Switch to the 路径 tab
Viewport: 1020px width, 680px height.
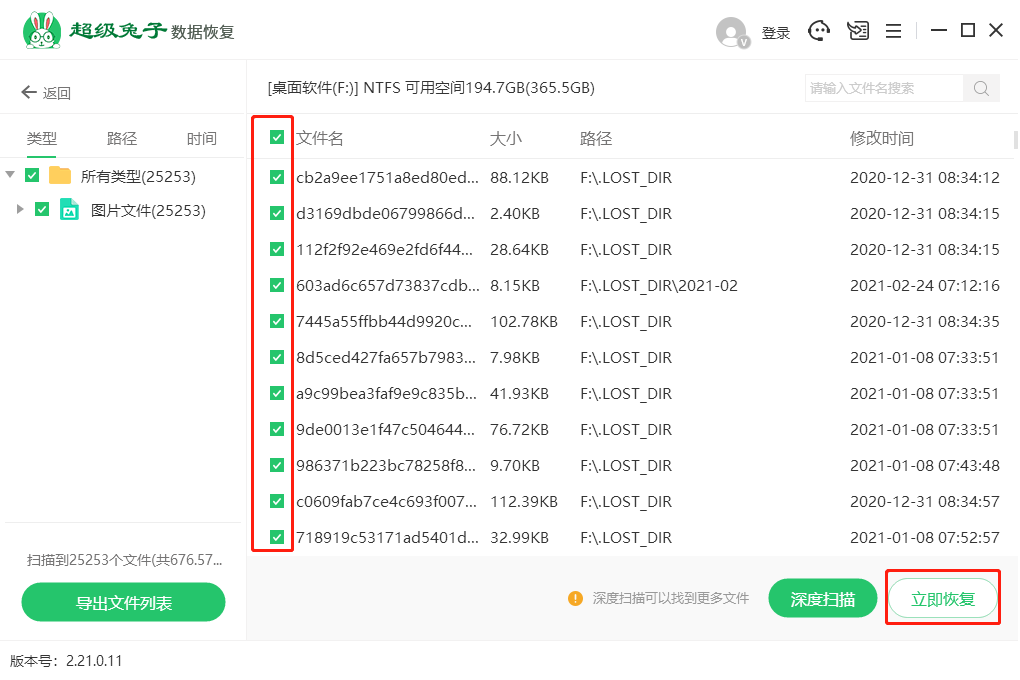pos(122,139)
